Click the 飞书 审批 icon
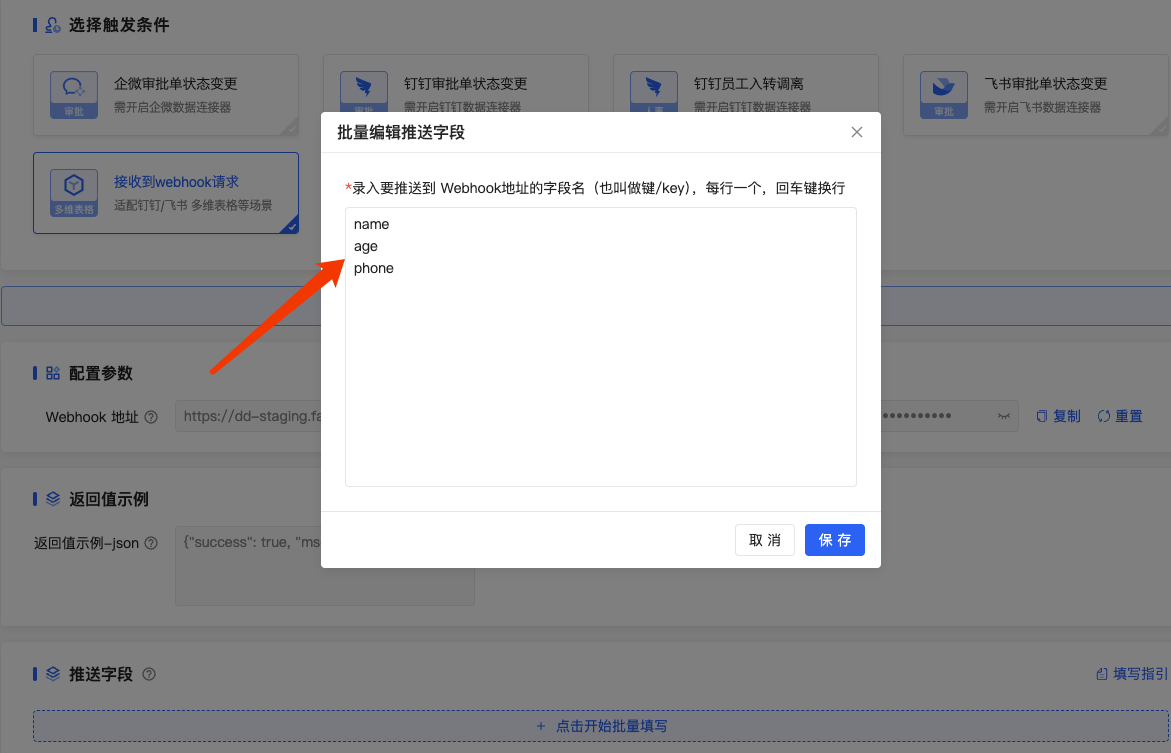This screenshot has height=753, width=1171. click(944, 95)
